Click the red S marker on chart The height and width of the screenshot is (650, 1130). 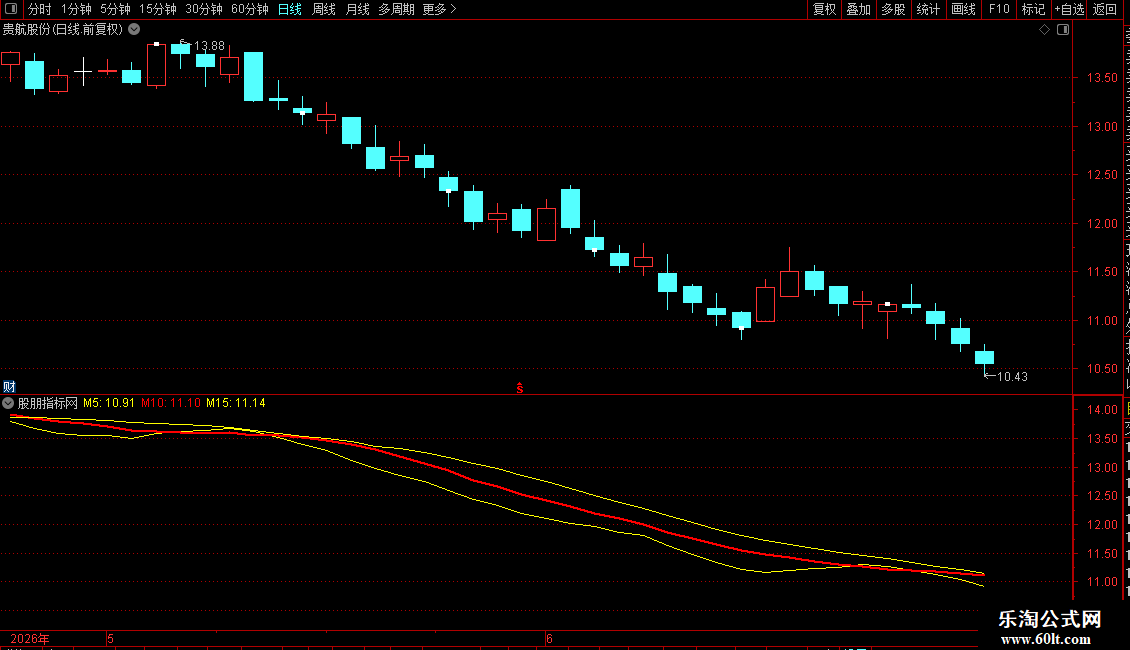tap(520, 388)
